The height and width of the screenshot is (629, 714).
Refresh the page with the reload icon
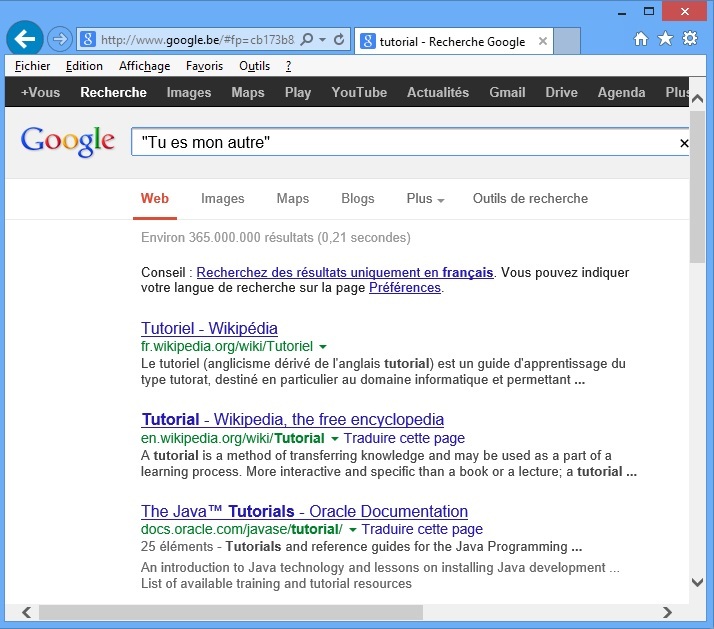click(339, 40)
